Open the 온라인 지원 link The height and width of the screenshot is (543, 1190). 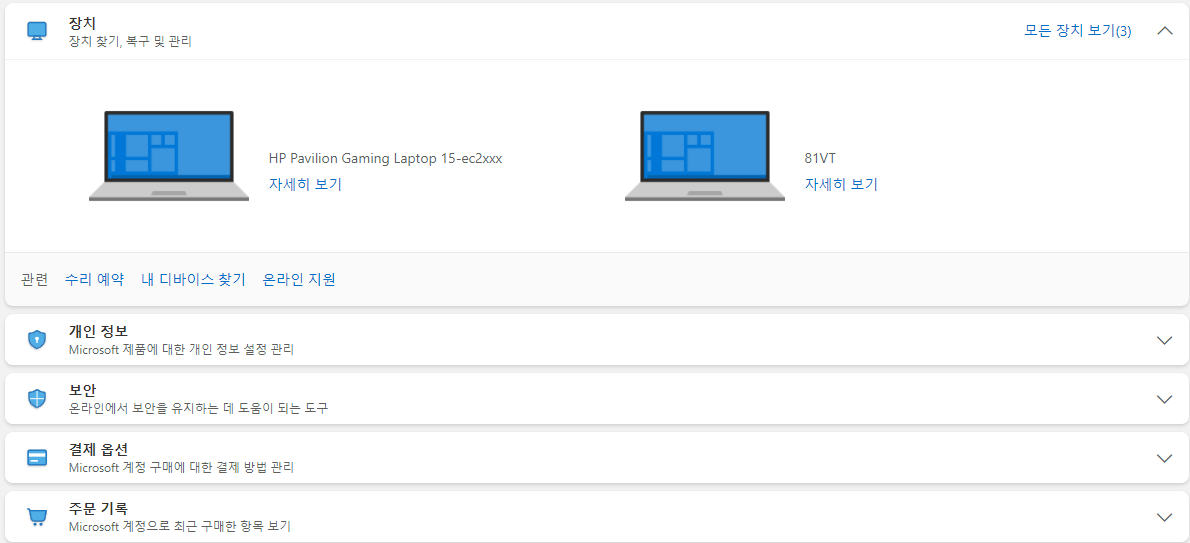[x=299, y=279]
